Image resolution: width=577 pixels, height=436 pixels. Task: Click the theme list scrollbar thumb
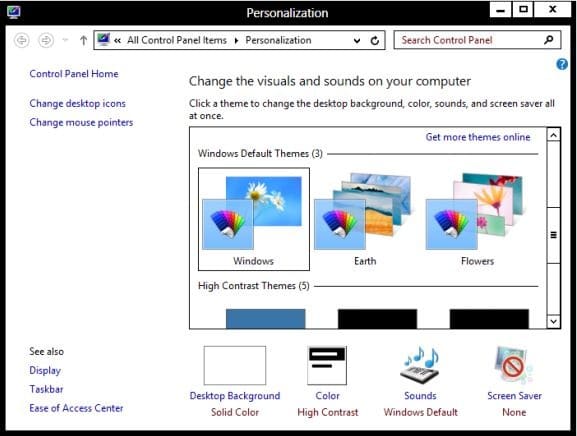[x=553, y=235]
